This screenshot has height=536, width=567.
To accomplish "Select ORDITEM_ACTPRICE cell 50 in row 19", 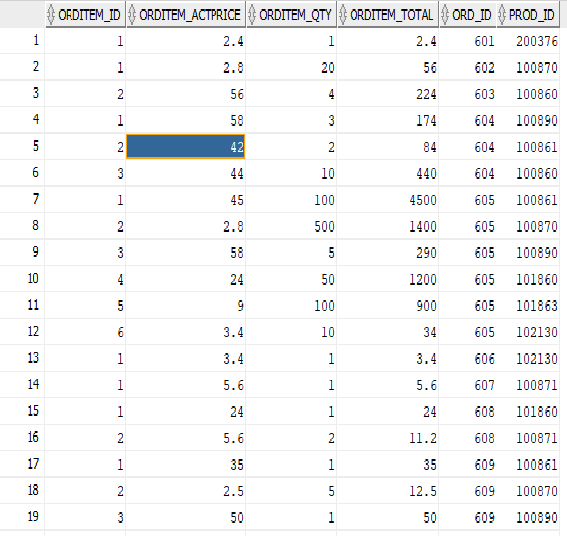I will coord(186,517).
